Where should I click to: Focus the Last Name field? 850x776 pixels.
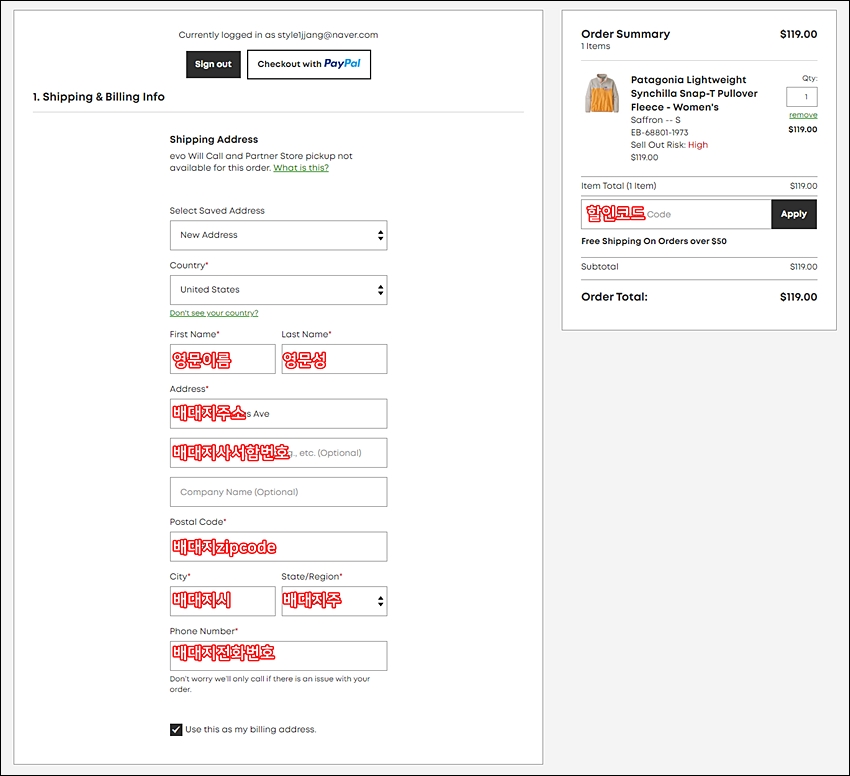(x=334, y=359)
